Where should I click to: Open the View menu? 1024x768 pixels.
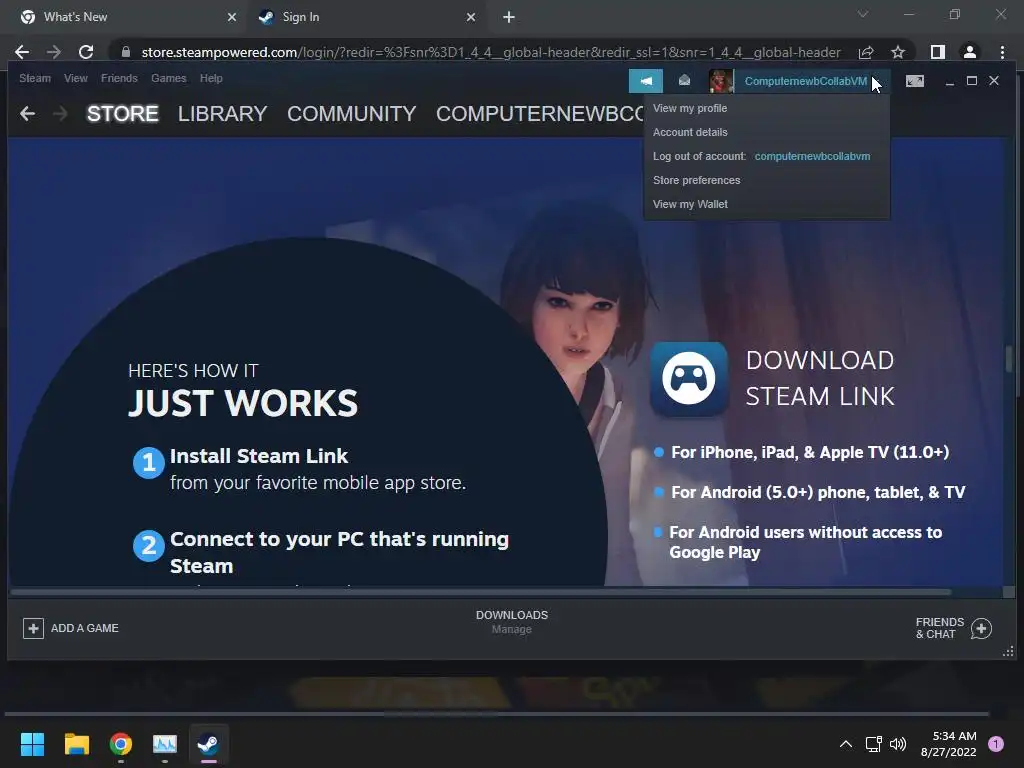76,78
